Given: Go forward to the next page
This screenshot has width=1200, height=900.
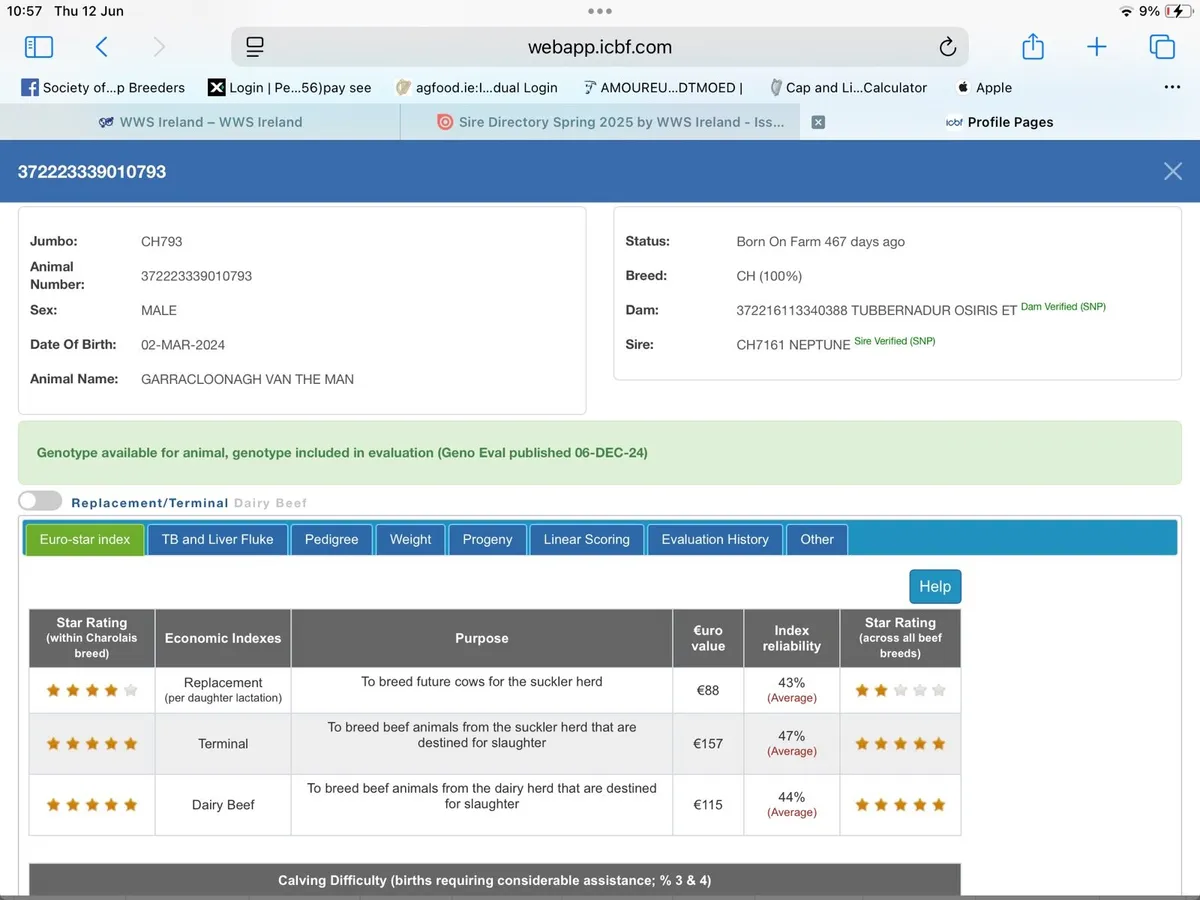Looking at the screenshot, I should point(159,46).
